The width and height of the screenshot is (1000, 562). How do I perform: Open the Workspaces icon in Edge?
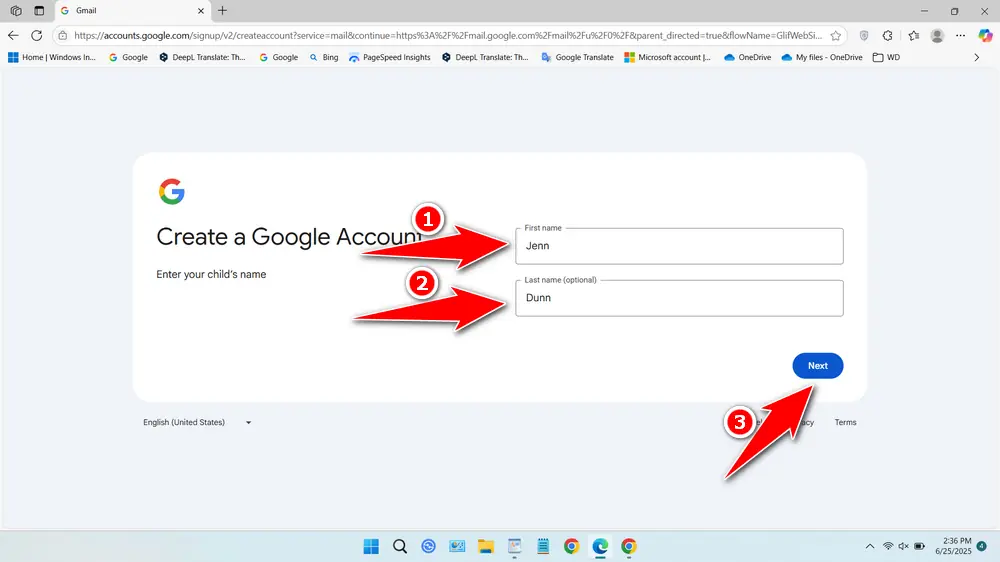coord(16,11)
